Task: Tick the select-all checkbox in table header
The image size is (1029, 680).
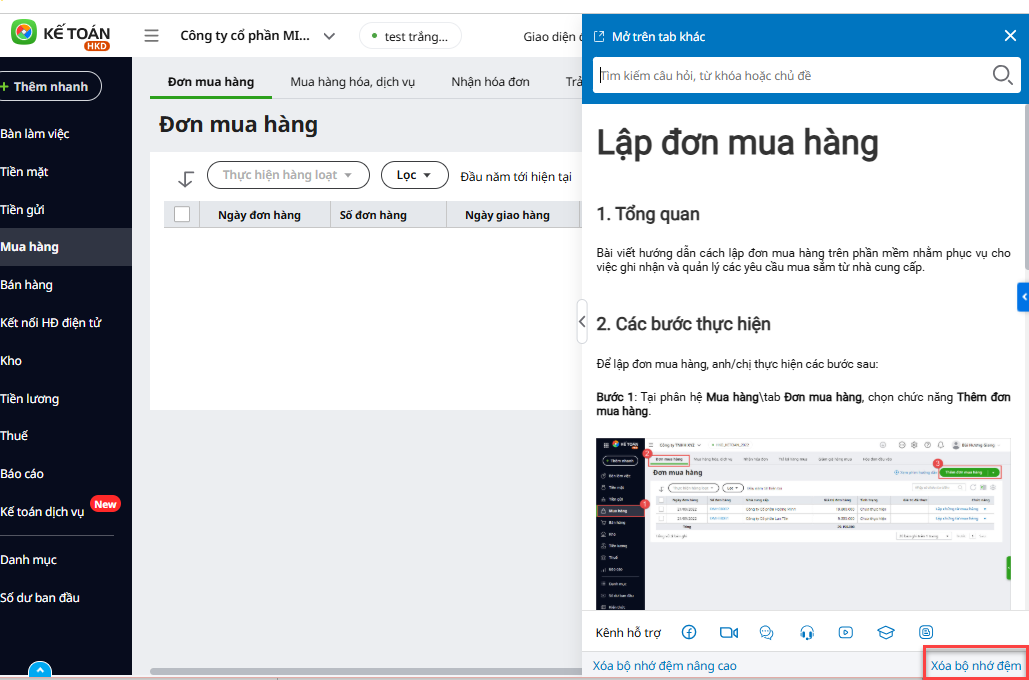Action: click(x=182, y=214)
